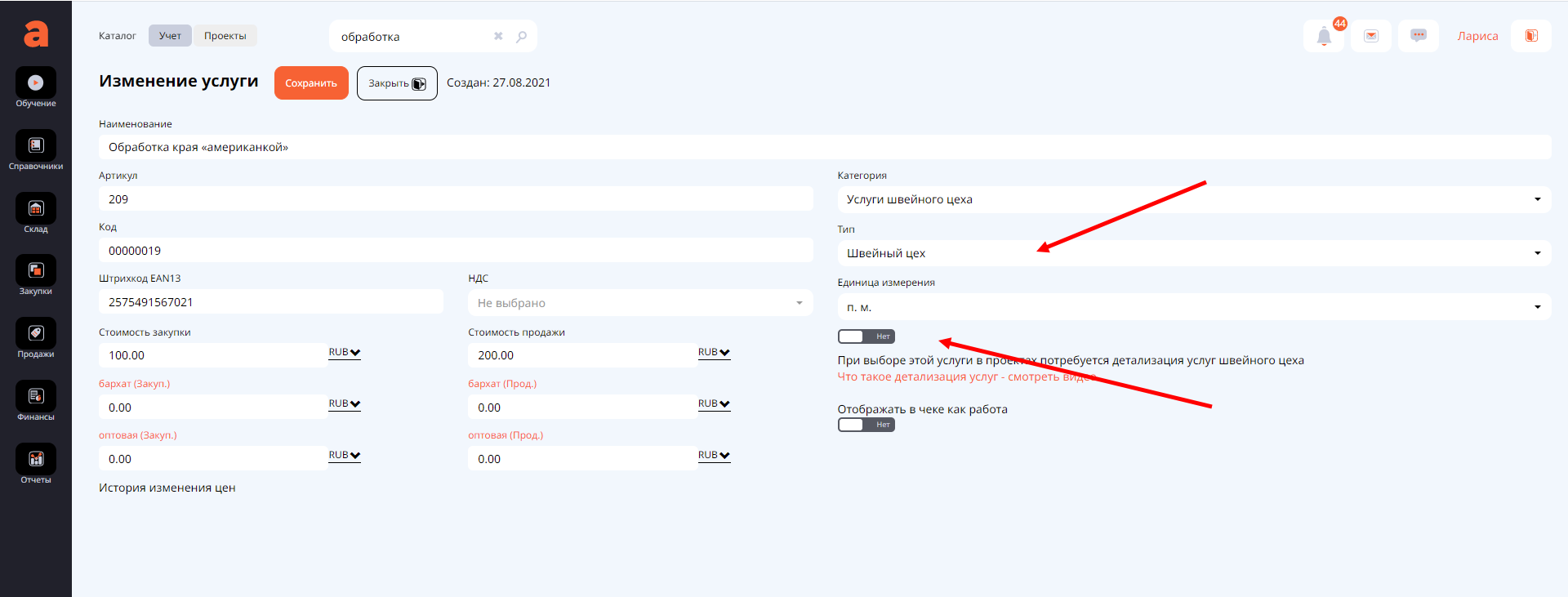Expand the Категория dropdown
Image resolution: width=1568 pixels, height=597 pixels.
[x=1193, y=199]
